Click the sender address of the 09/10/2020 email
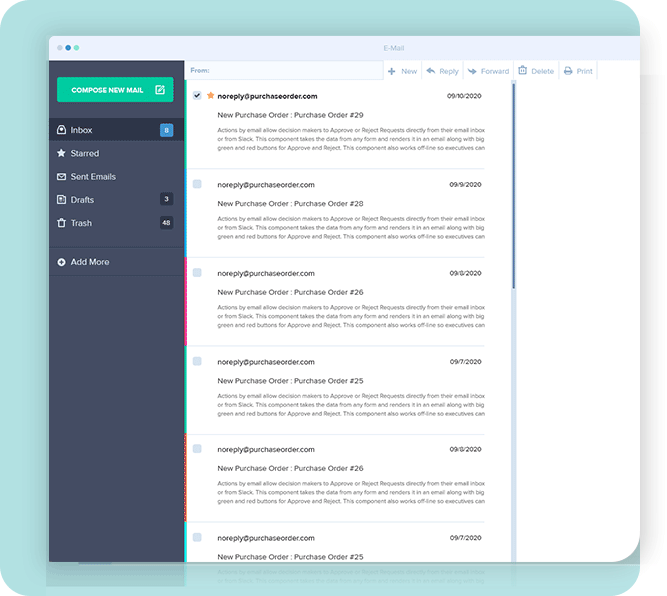This screenshot has width=667, height=596. click(267, 96)
